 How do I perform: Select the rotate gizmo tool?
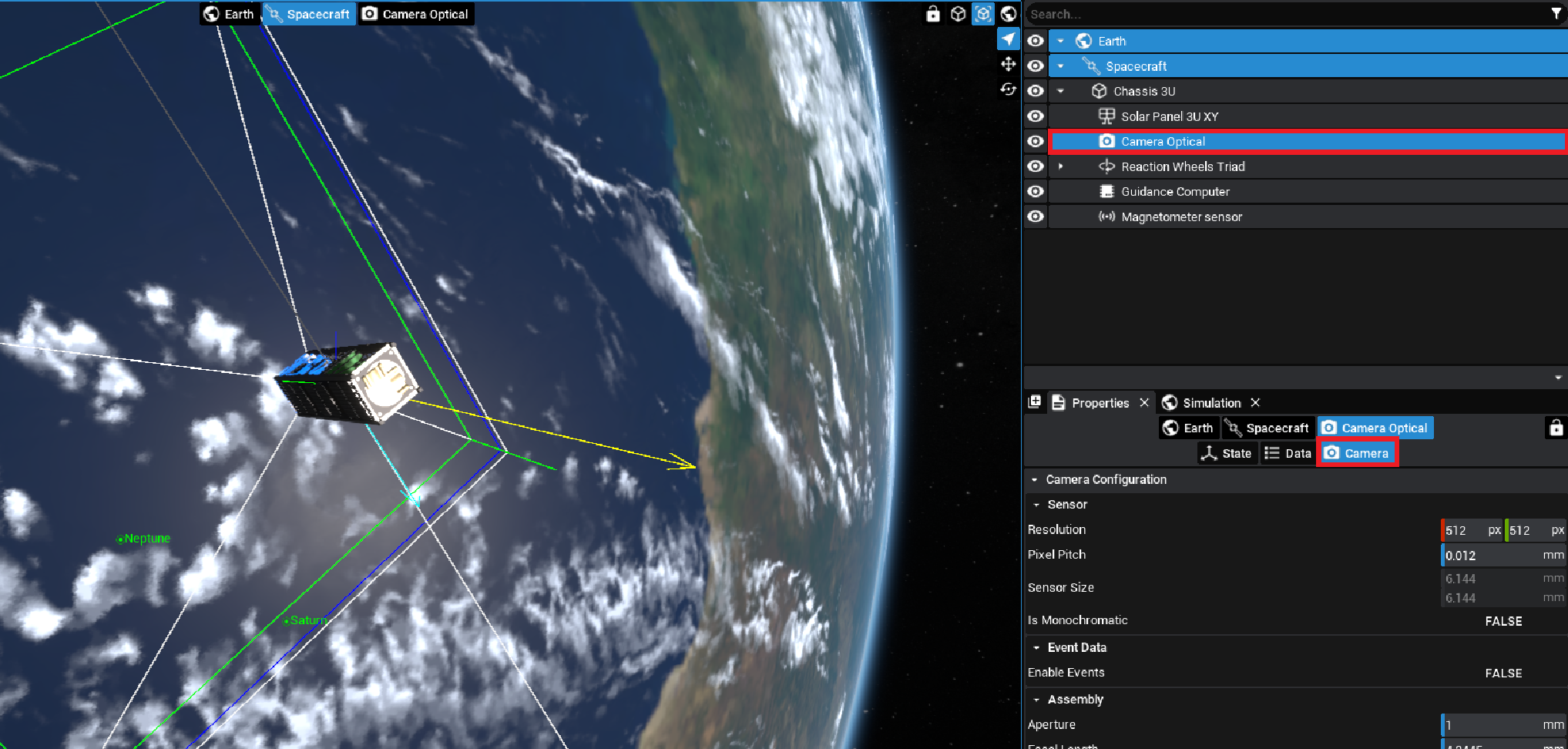[1008, 89]
